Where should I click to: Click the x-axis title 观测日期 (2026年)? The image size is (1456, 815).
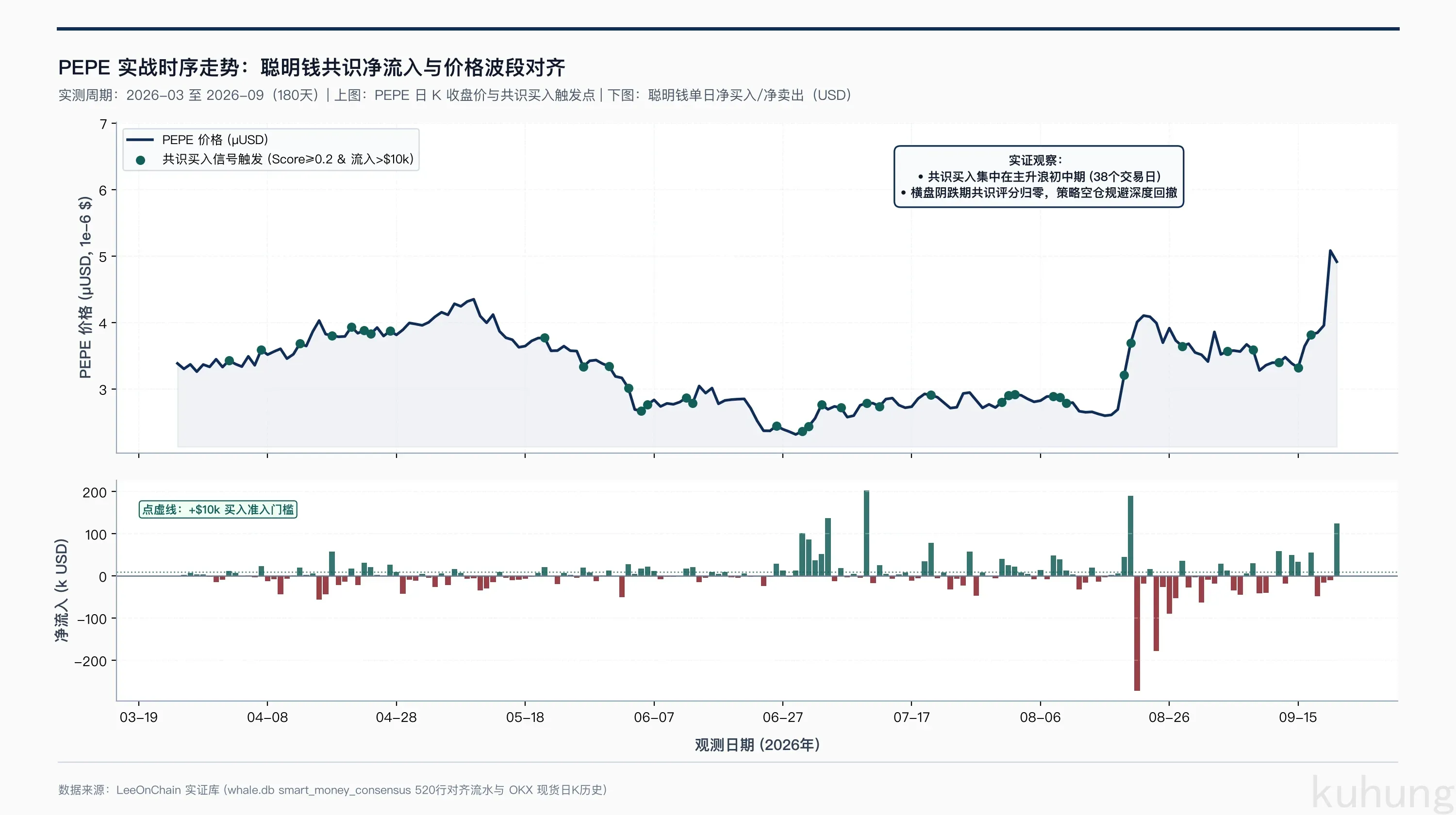[758, 744]
